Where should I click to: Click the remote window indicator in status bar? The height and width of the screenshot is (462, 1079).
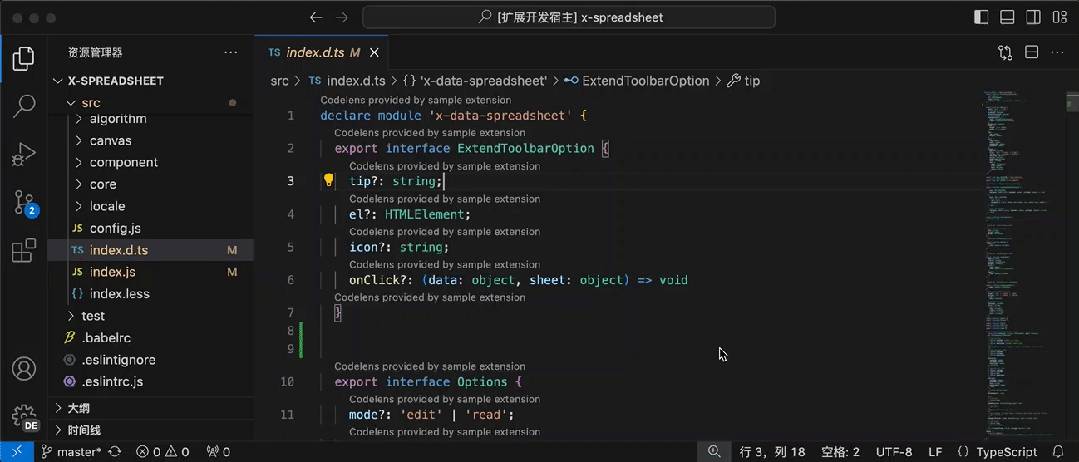[x=15, y=452]
